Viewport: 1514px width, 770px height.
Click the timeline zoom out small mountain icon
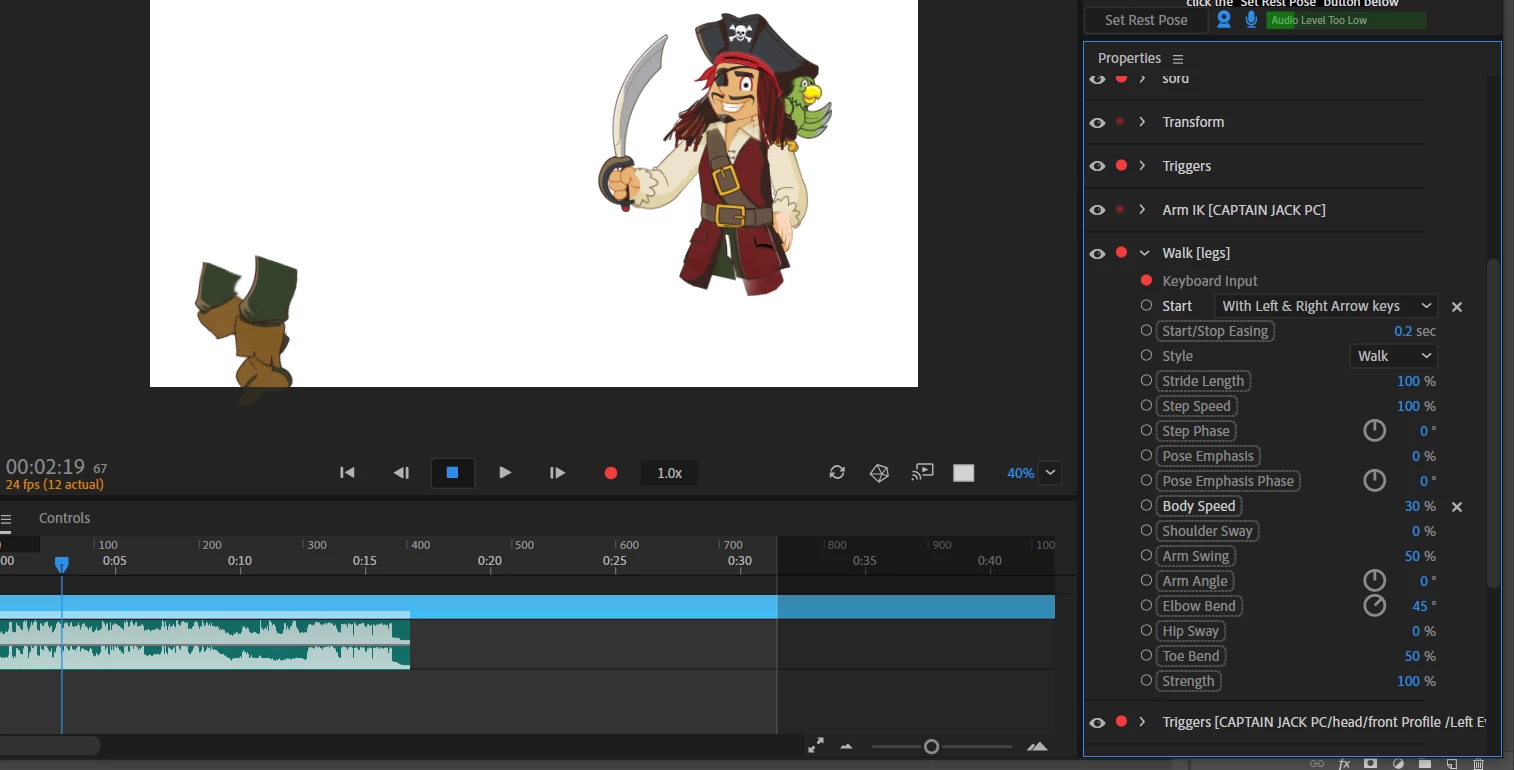click(847, 746)
